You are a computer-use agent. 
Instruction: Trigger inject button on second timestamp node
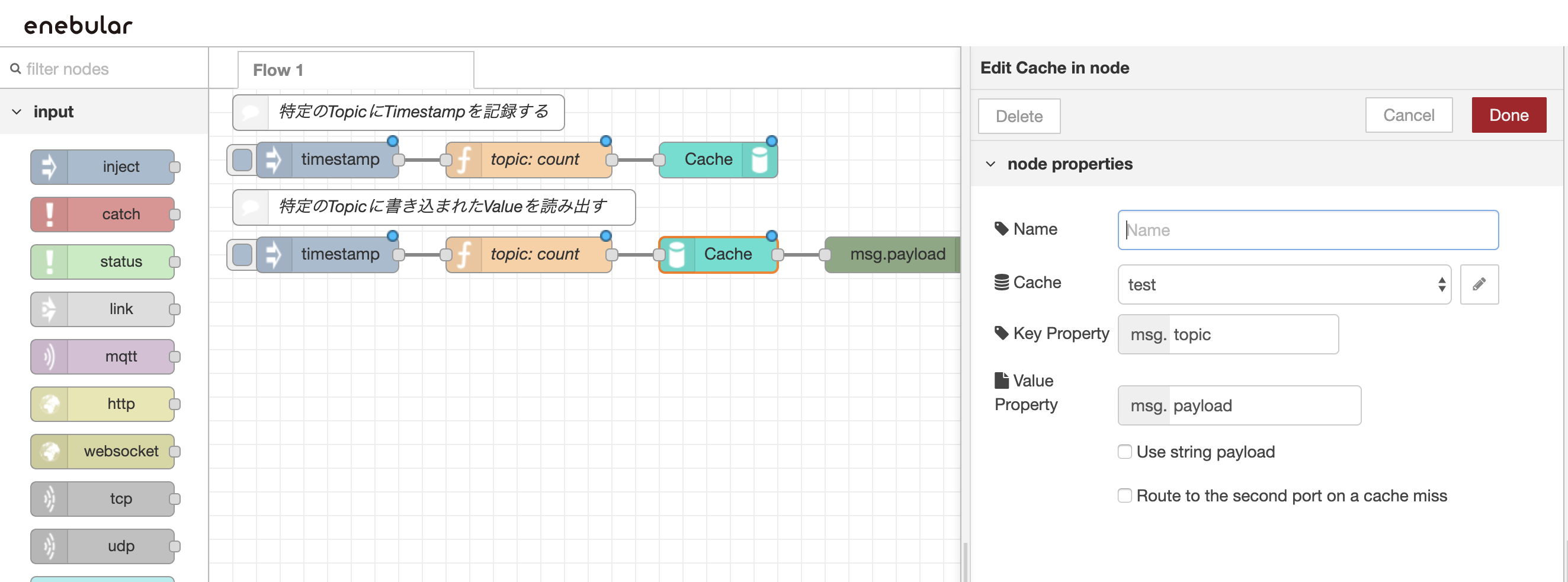pos(242,254)
